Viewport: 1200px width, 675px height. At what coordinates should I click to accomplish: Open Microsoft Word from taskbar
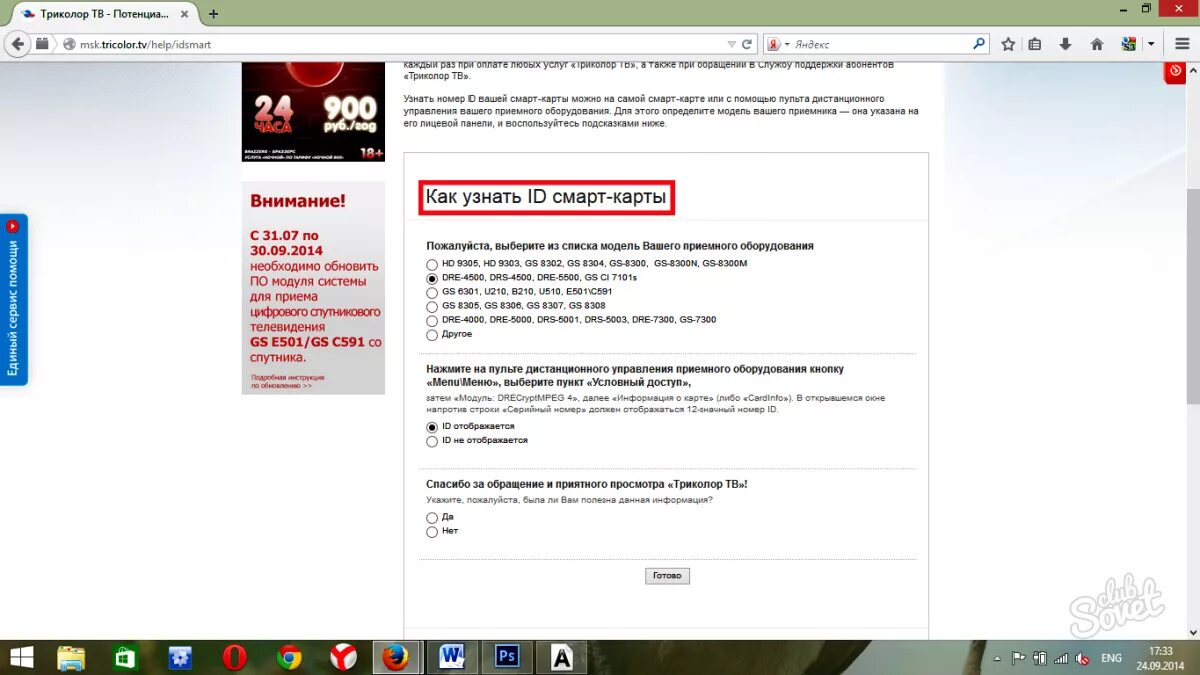coord(452,658)
